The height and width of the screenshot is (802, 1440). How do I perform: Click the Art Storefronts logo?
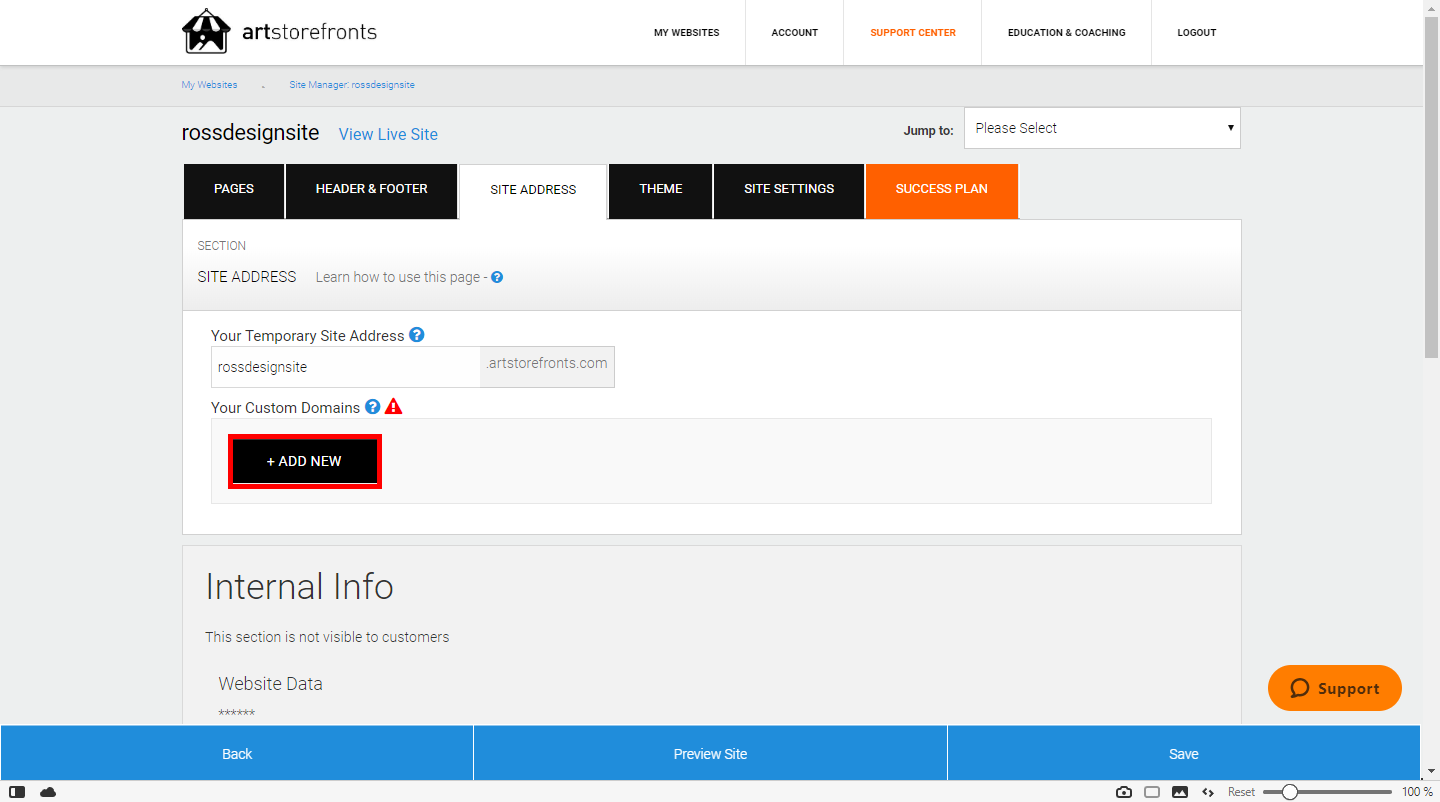tap(280, 32)
